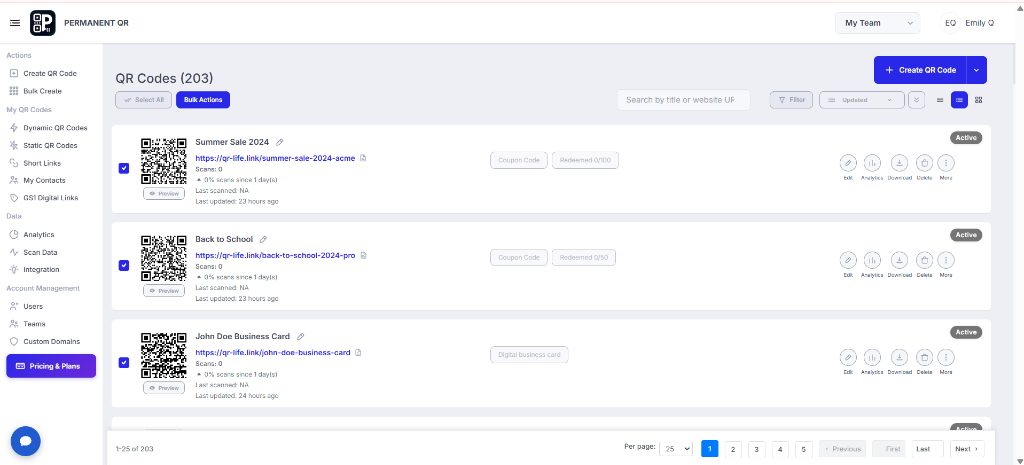Download the Back to School QR code
This screenshot has width=1024, height=465.
(899, 260)
